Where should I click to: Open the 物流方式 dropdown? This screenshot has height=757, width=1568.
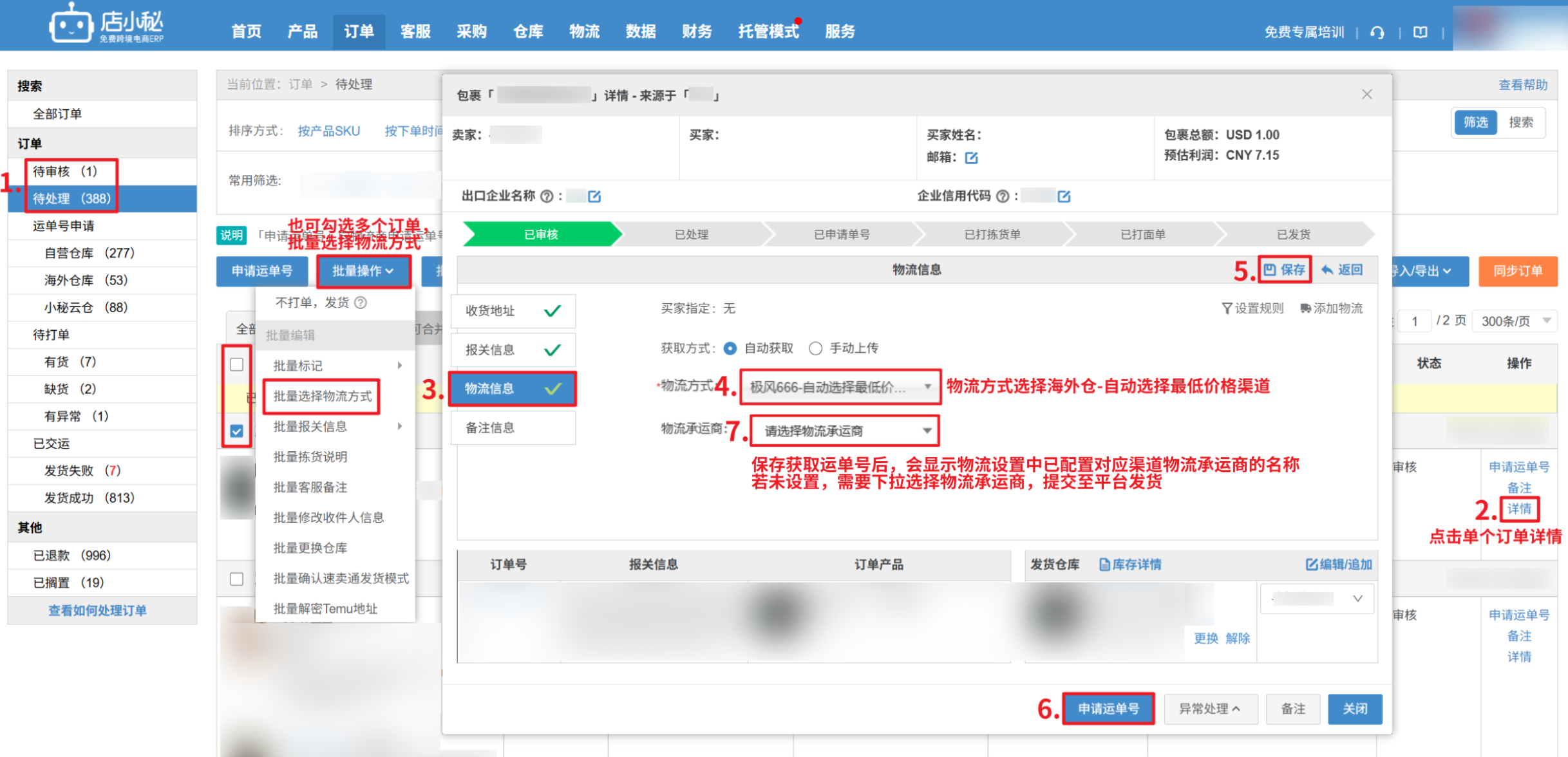[840, 387]
